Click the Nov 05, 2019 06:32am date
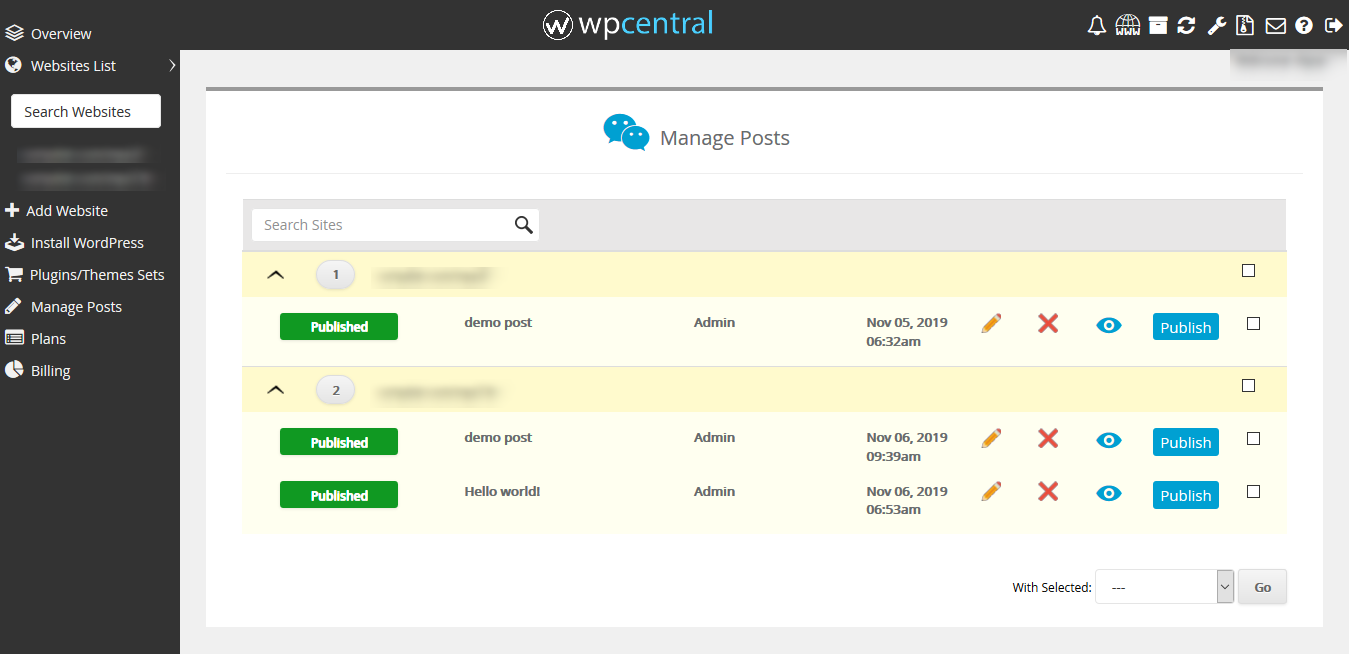This screenshot has width=1349, height=654. (907, 332)
